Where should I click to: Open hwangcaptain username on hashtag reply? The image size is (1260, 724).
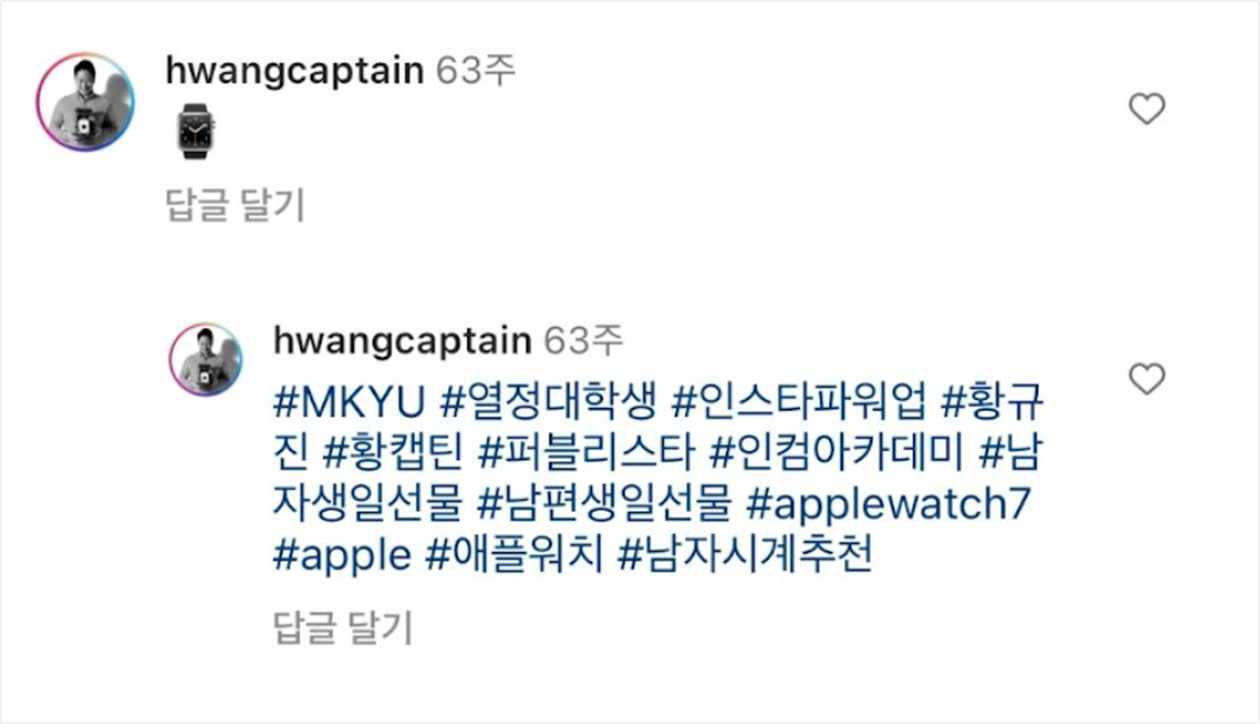(402, 341)
